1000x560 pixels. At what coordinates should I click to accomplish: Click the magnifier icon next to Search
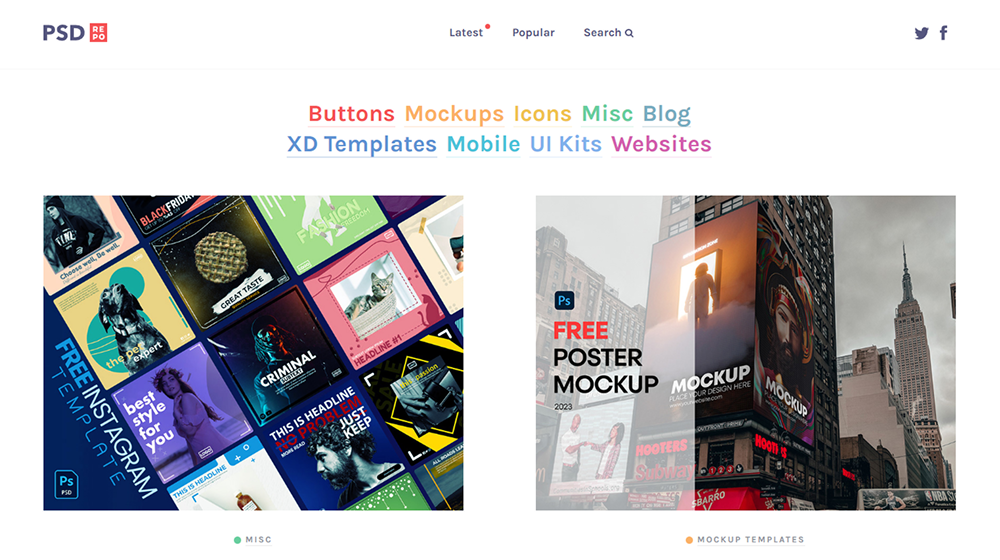pyautogui.click(x=629, y=33)
